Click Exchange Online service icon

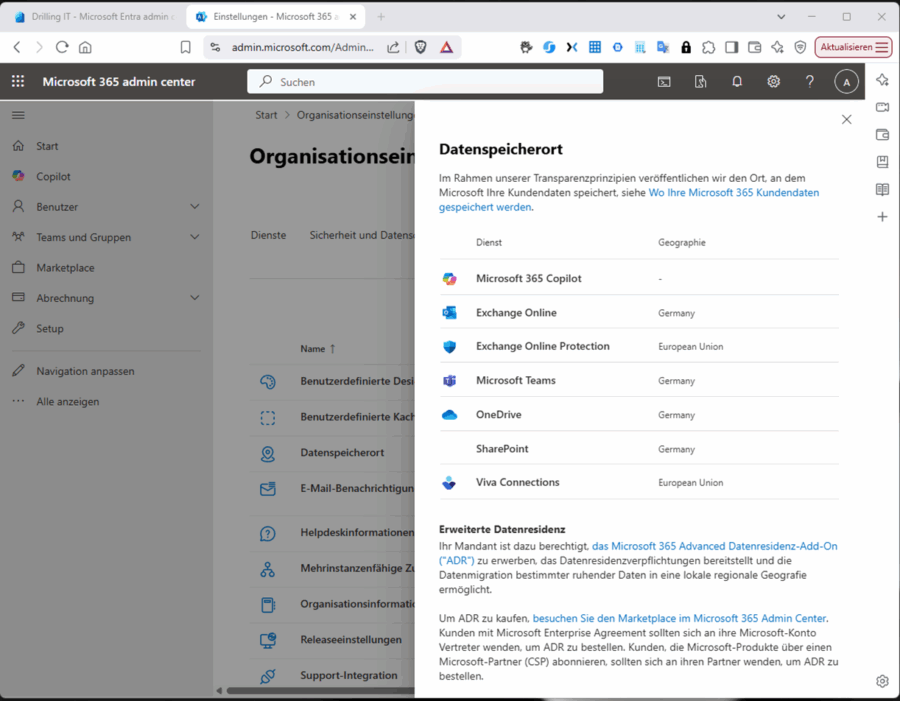(x=449, y=313)
